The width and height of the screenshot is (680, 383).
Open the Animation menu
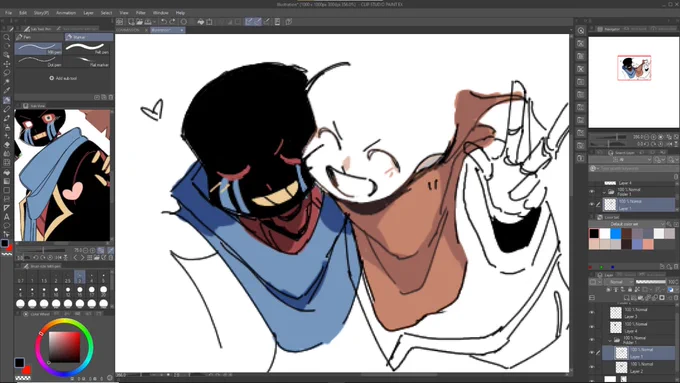pos(66,13)
